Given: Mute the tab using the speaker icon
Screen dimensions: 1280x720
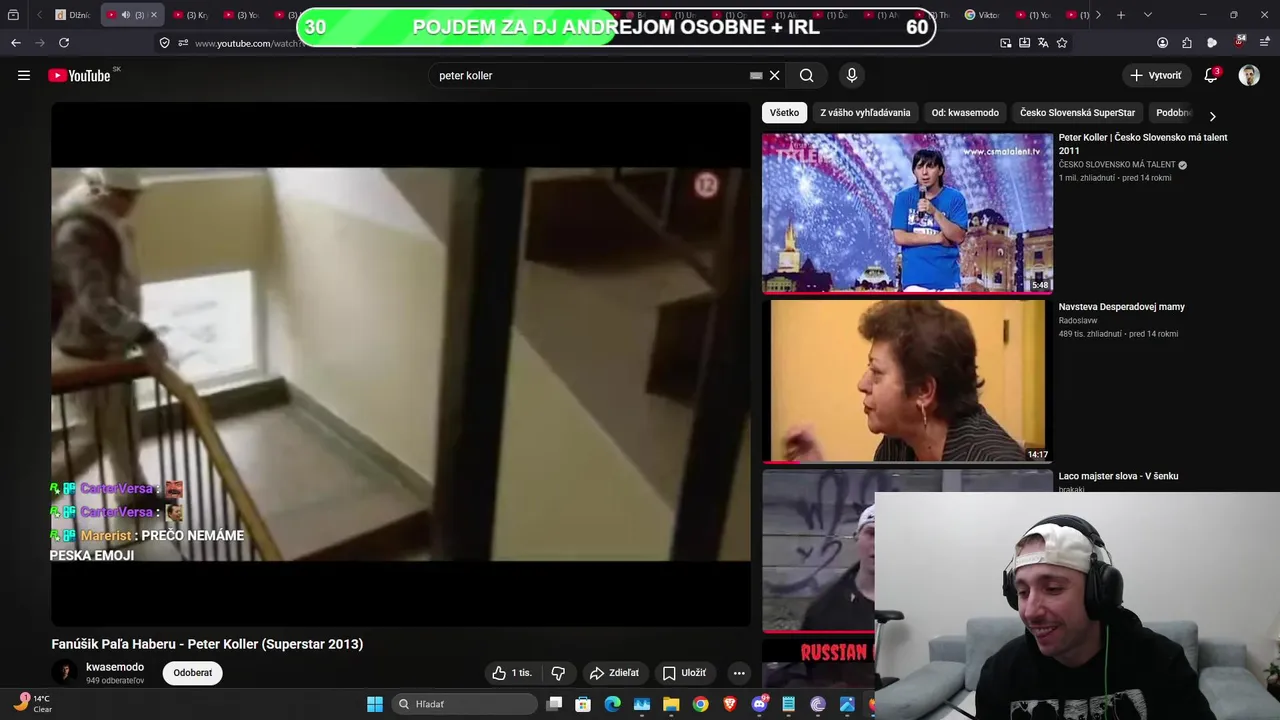Looking at the screenshot, I should 126,15.
